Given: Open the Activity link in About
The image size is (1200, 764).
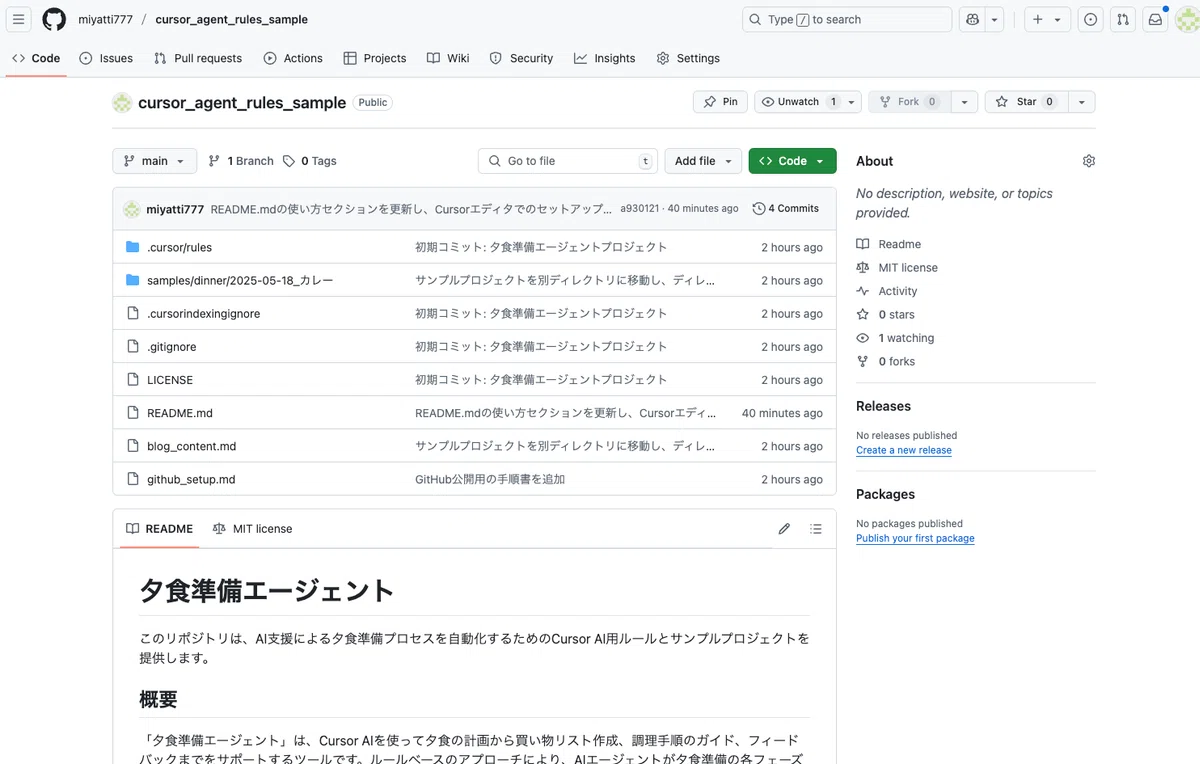Looking at the screenshot, I should (x=887, y=291).
